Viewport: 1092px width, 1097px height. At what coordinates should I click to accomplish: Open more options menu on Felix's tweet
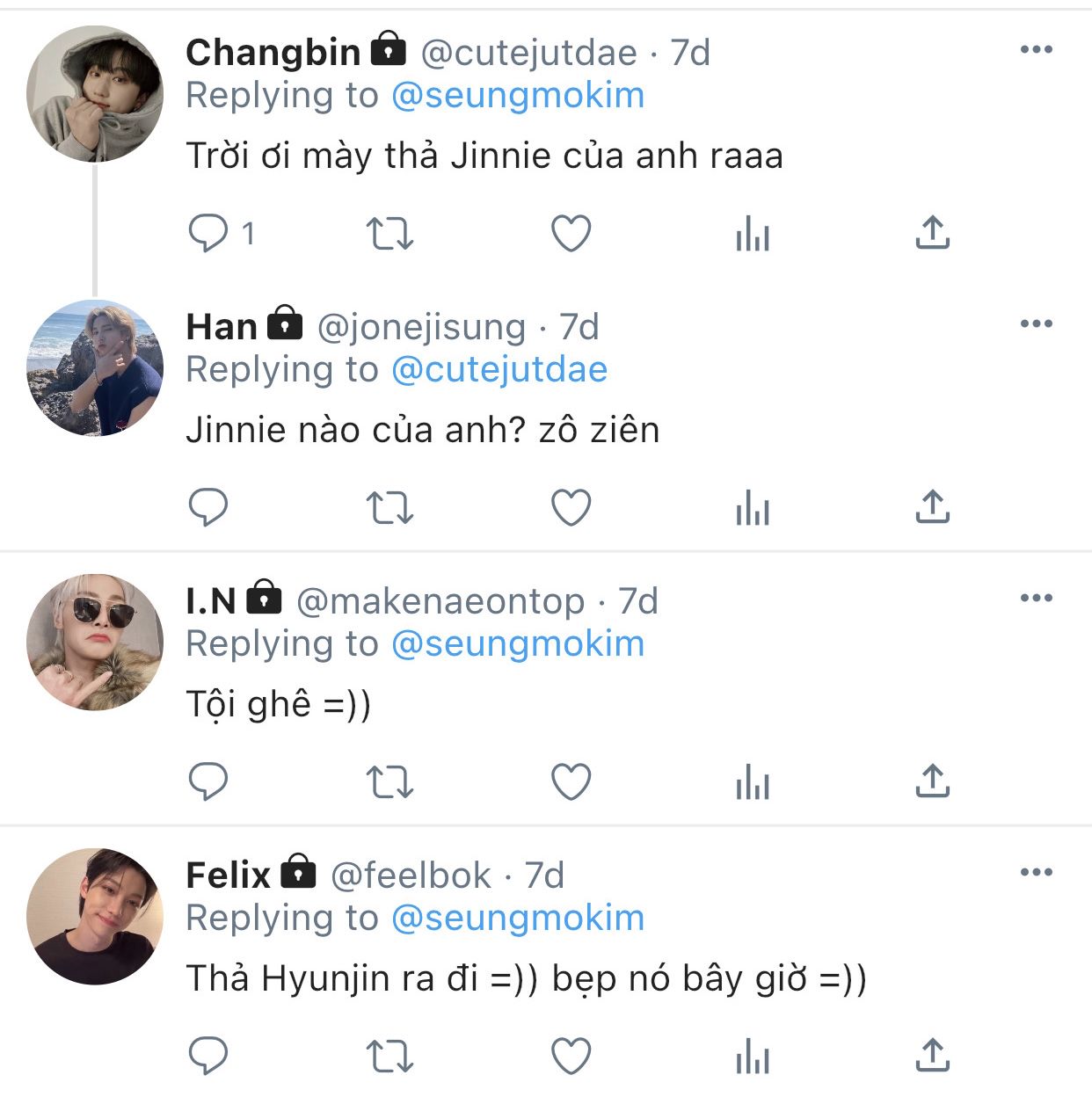(x=1036, y=873)
